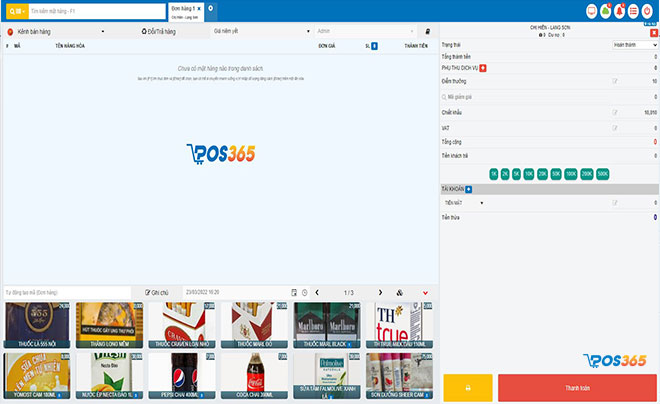Add YOMOST CAM 180ML product
The image size is (660, 404).
[x=37, y=376]
